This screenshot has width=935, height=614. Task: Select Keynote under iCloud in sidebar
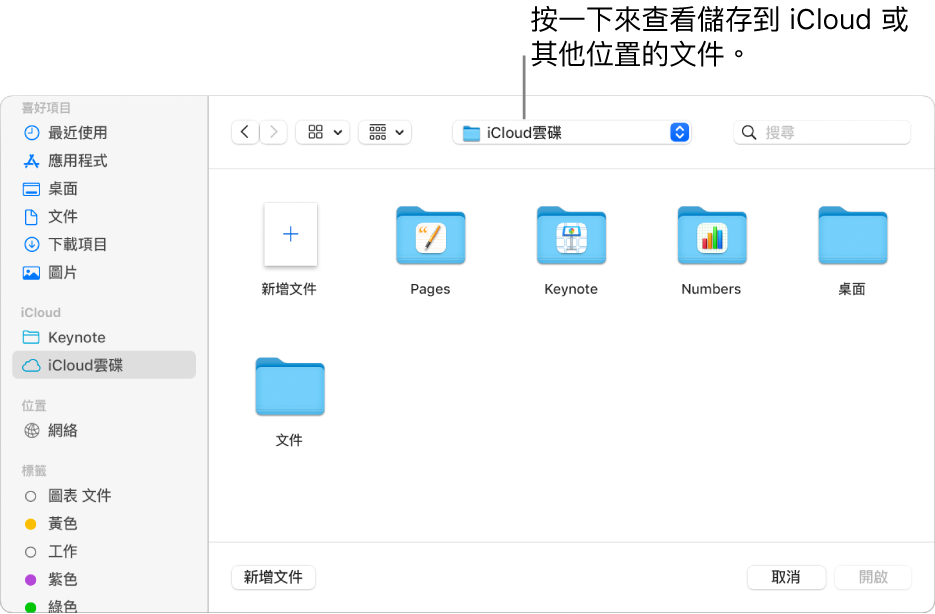pos(104,337)
